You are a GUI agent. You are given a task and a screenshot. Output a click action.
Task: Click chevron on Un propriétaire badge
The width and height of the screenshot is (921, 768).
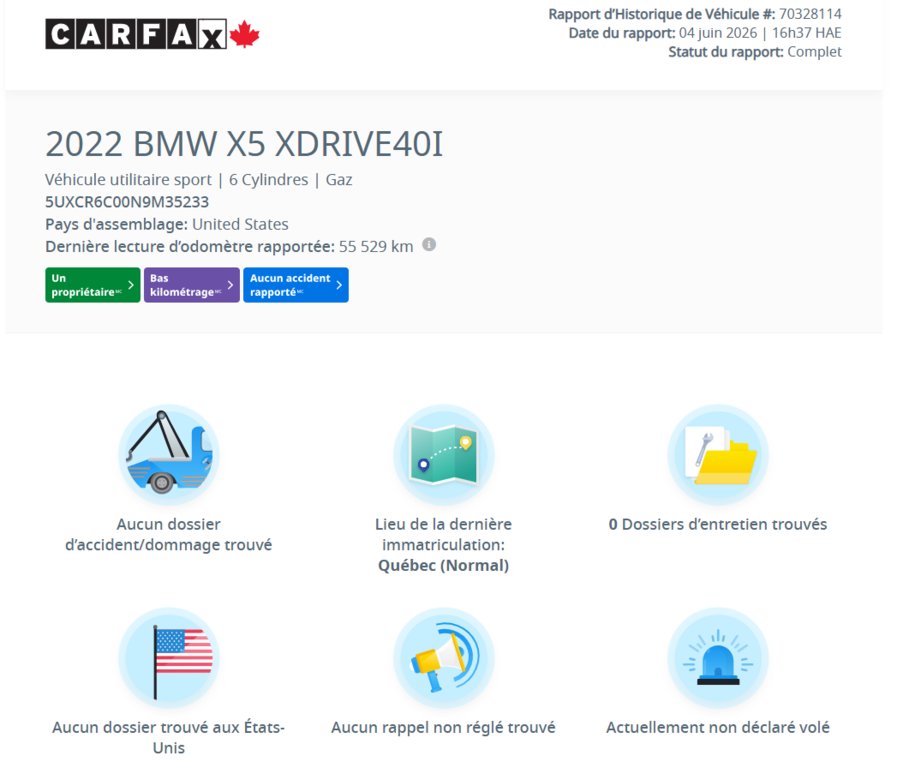[131, 285]
